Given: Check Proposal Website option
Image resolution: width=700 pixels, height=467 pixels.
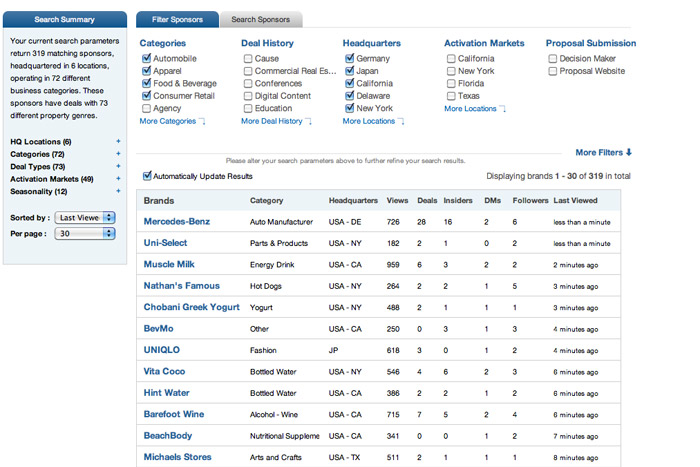Looking at the screenshot, I should click(553, 71).
